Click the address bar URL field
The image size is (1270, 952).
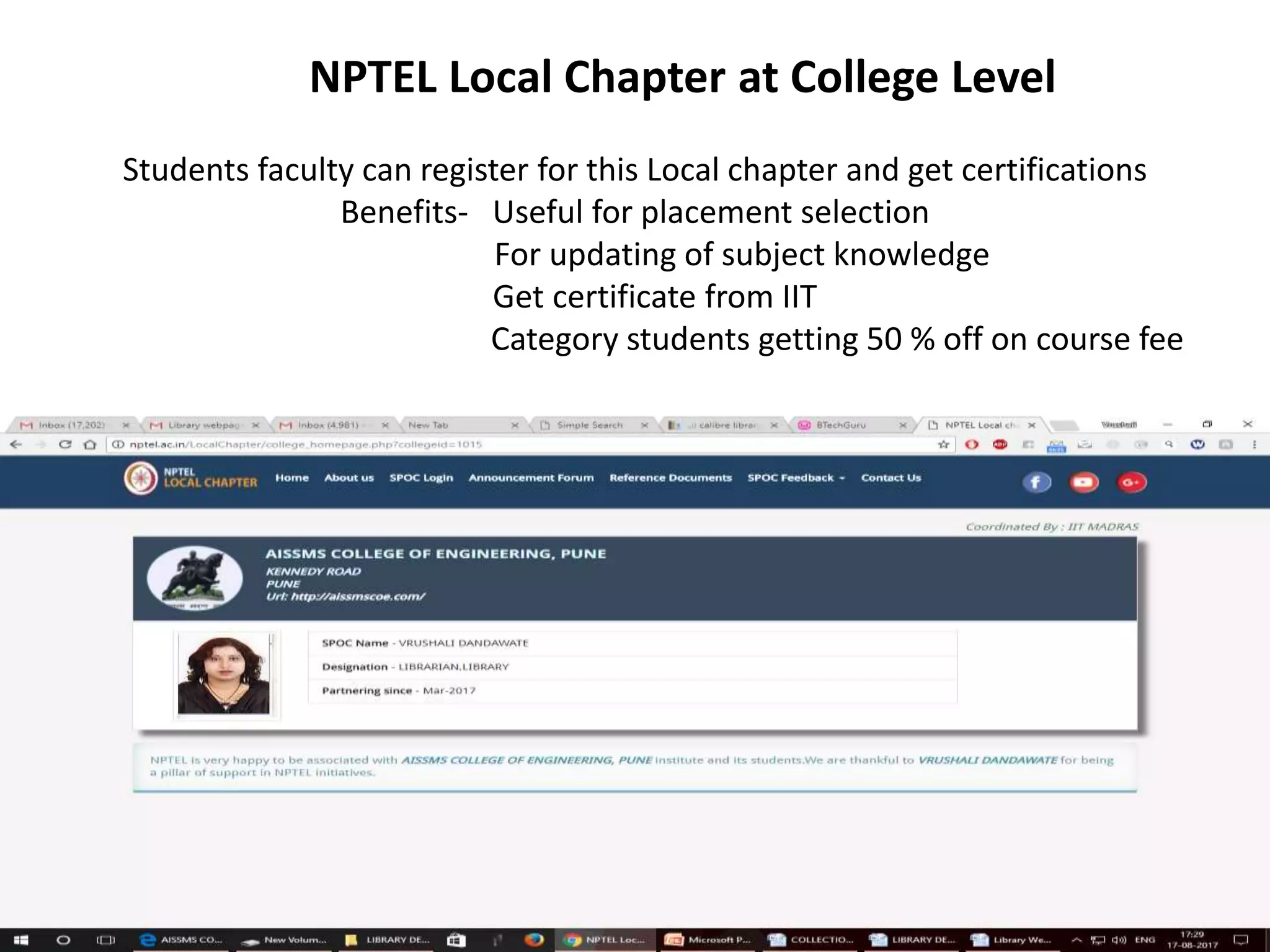tap(530, 444)
